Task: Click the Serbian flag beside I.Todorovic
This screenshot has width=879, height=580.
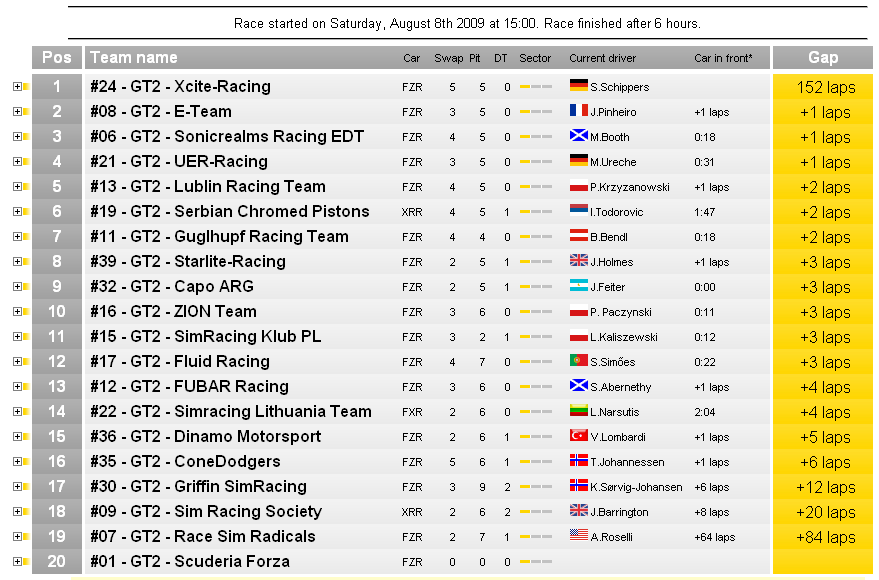Action: (578, 212)
